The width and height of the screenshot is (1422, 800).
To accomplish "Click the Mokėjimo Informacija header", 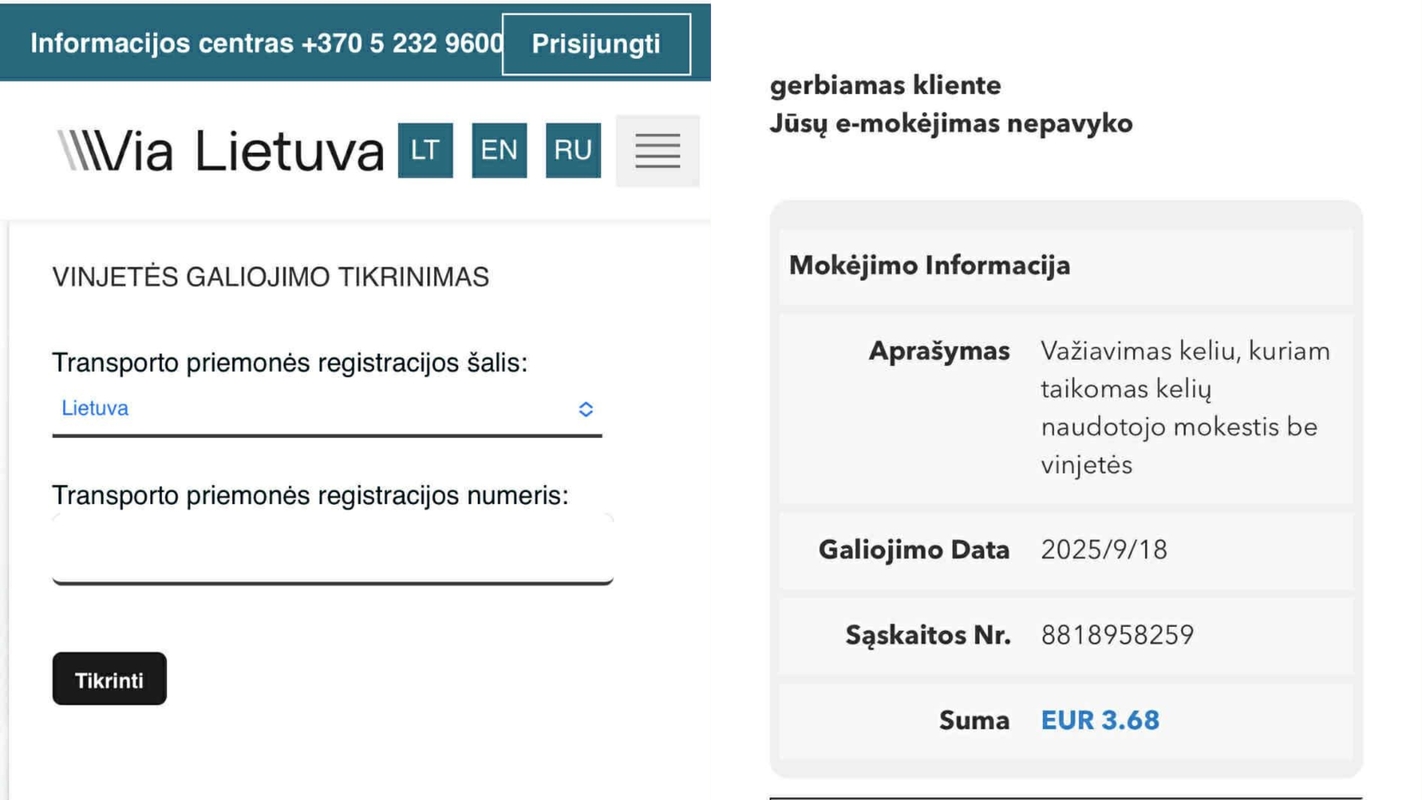I will pos(930,265).
